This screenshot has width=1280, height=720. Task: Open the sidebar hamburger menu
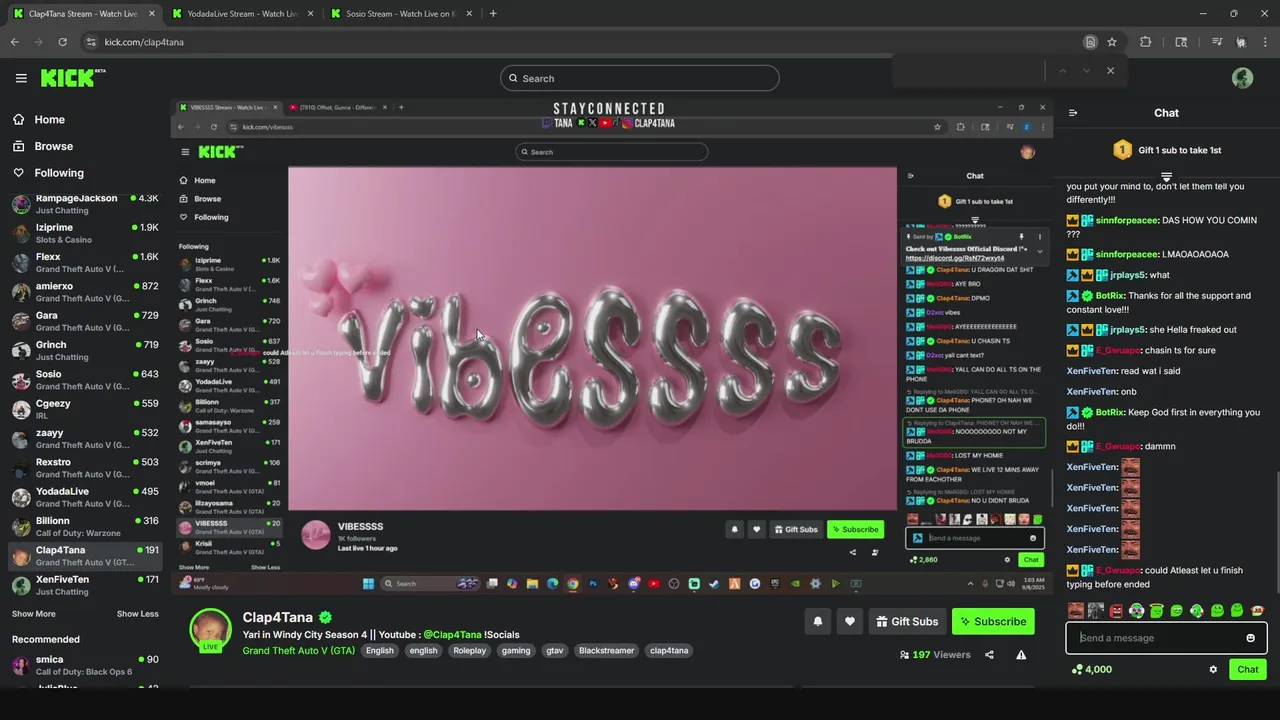click(x=21, y=78)
